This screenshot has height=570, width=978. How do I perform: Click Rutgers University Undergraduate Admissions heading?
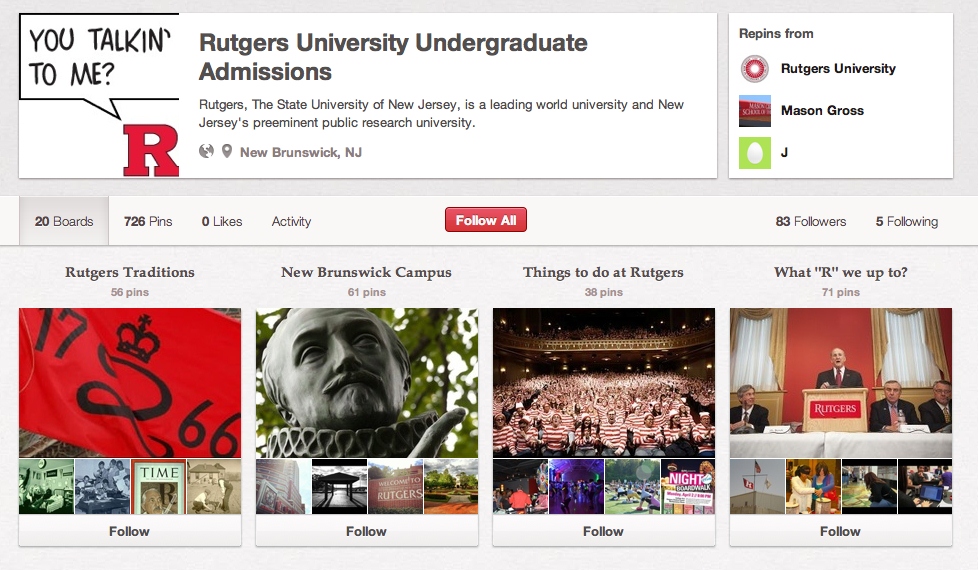[x=393, y=57]
